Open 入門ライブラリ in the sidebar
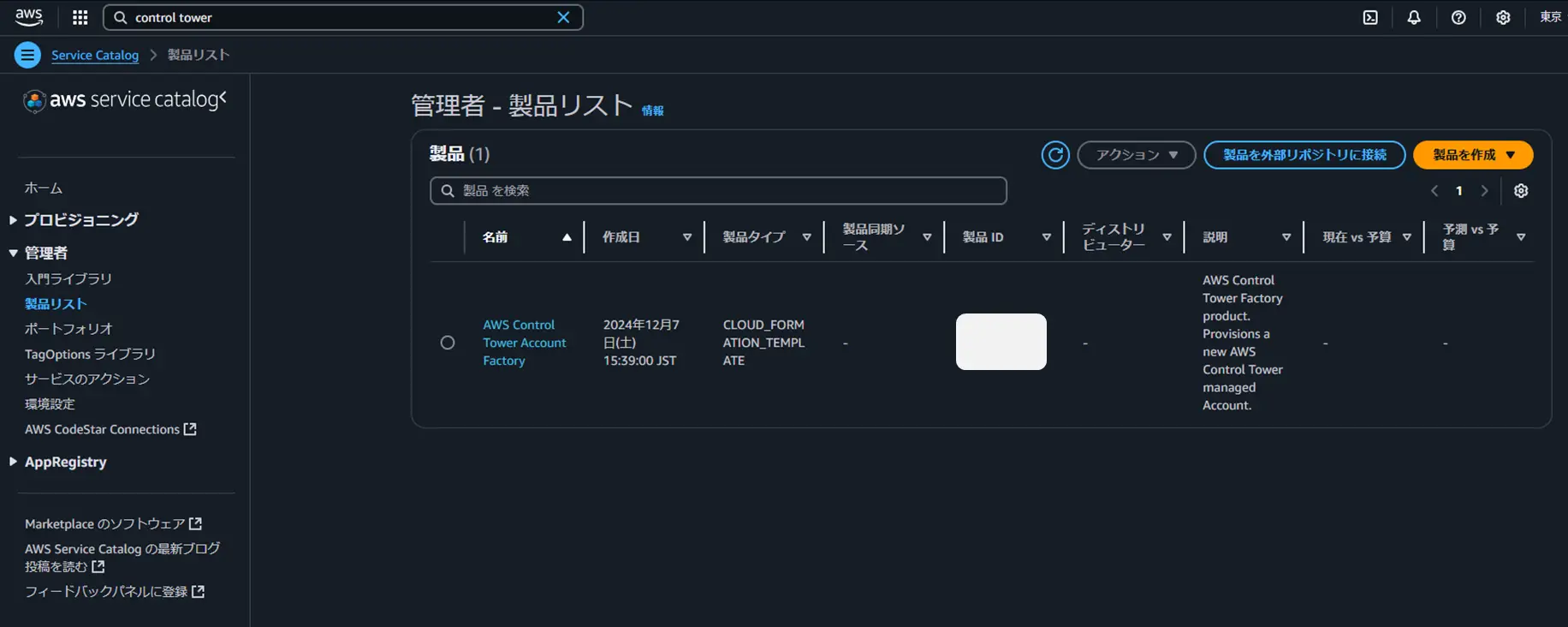Viewport: 1568px width, 627px height. [68, 278]
